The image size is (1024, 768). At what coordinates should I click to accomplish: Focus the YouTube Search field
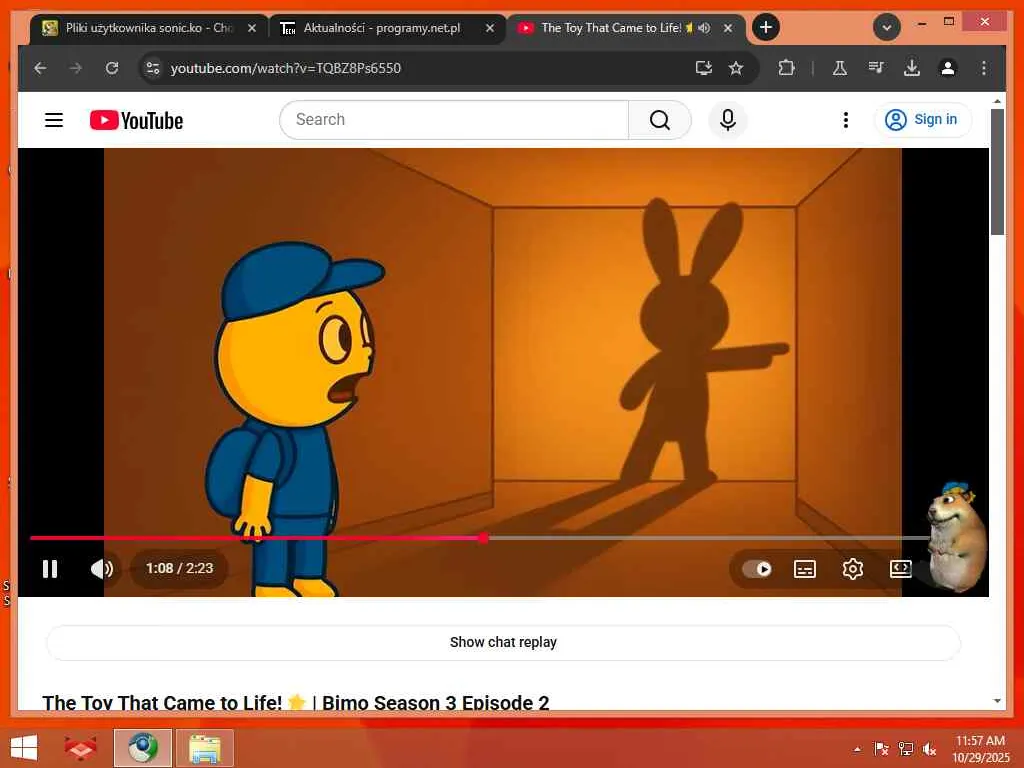point(454,120)
